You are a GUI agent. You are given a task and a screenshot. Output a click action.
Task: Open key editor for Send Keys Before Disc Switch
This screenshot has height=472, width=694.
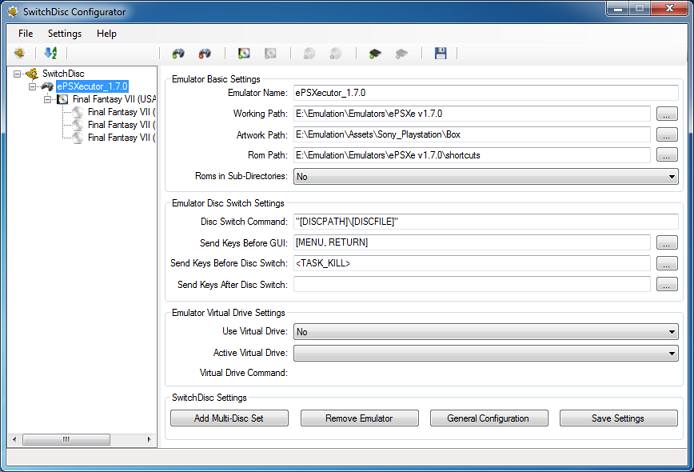(x=667, y=263)
